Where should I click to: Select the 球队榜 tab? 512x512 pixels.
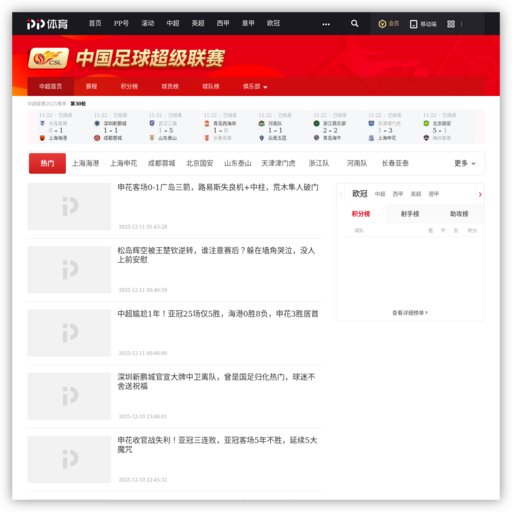pos(211,87)
